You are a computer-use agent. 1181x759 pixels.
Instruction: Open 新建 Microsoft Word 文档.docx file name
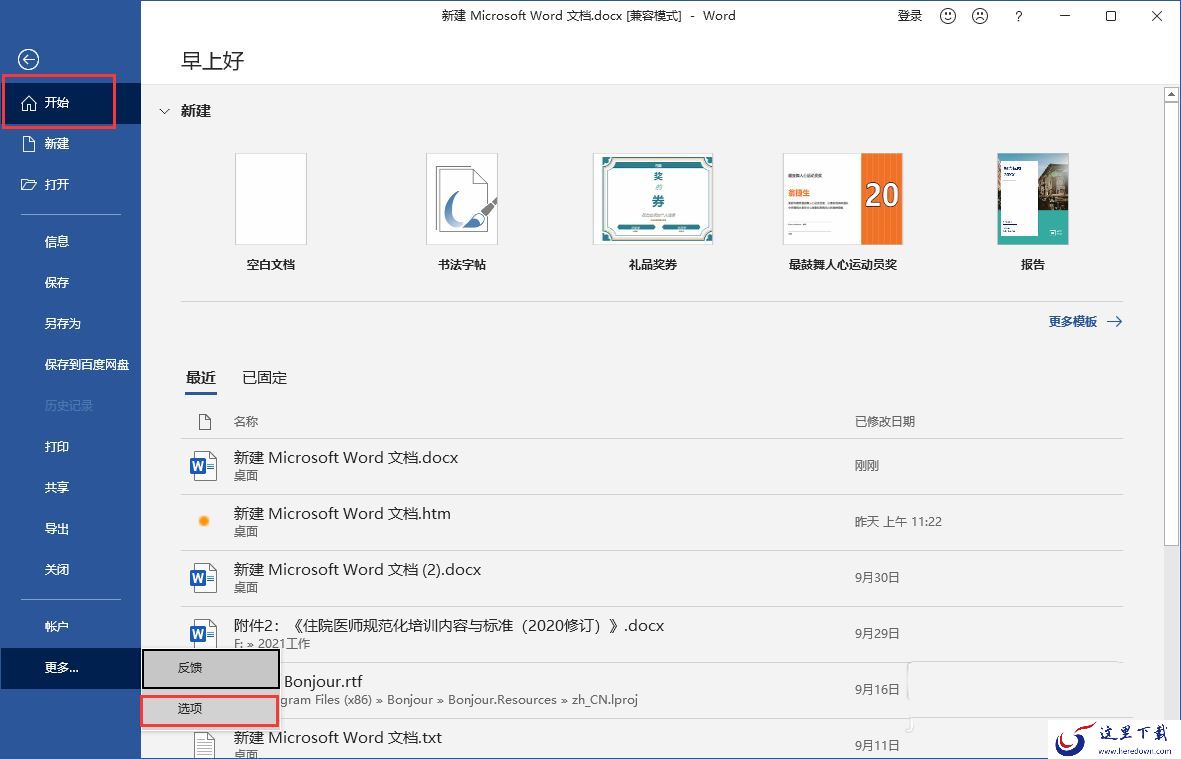click(346, 458)
